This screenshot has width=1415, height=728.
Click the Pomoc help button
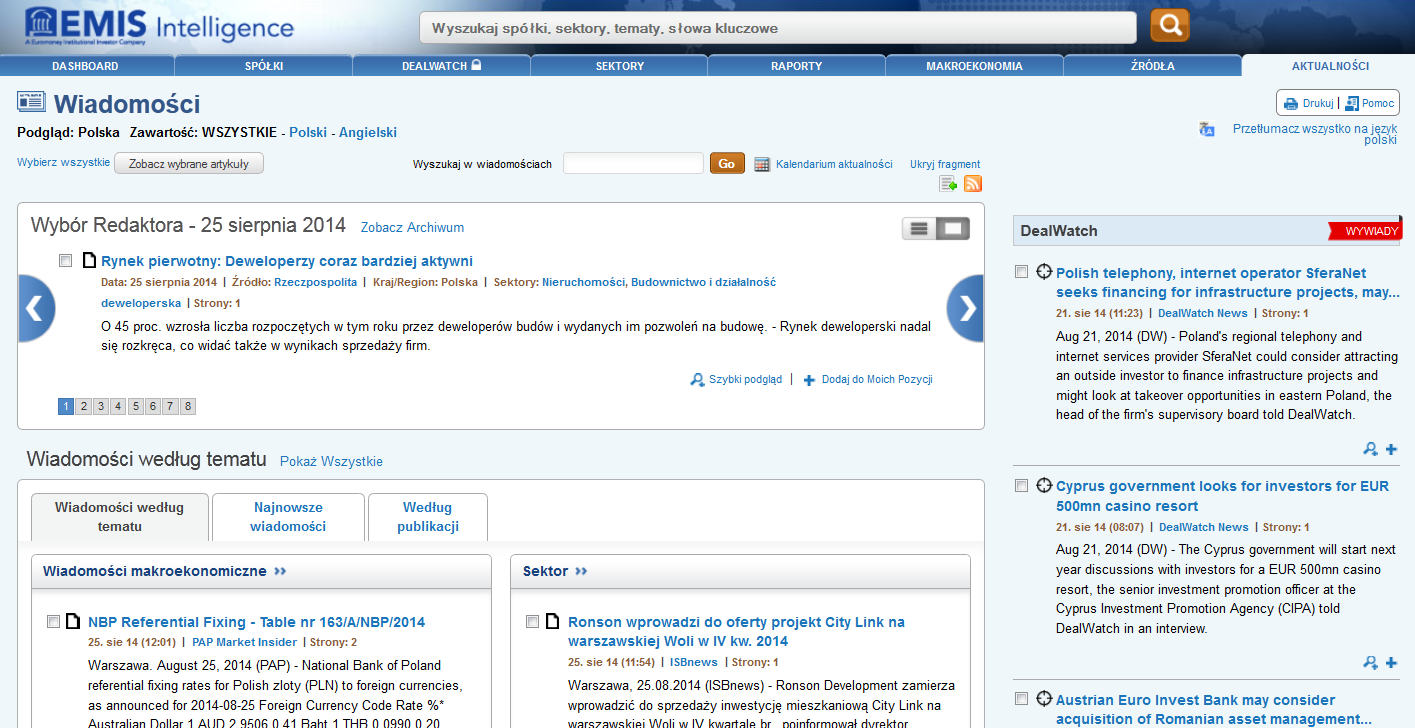tap(1370, 103)
